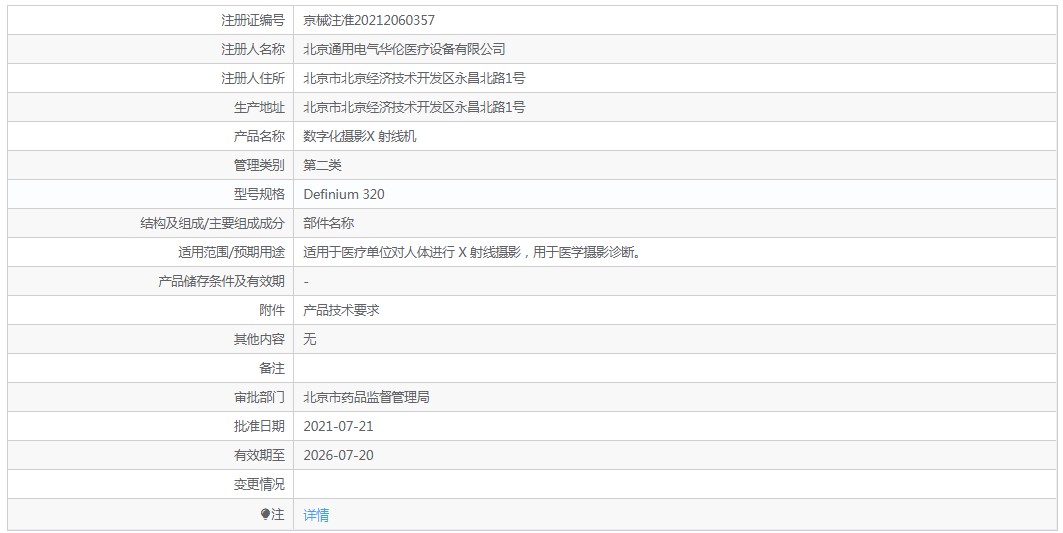Click the 附件 label

coord(272,311)
